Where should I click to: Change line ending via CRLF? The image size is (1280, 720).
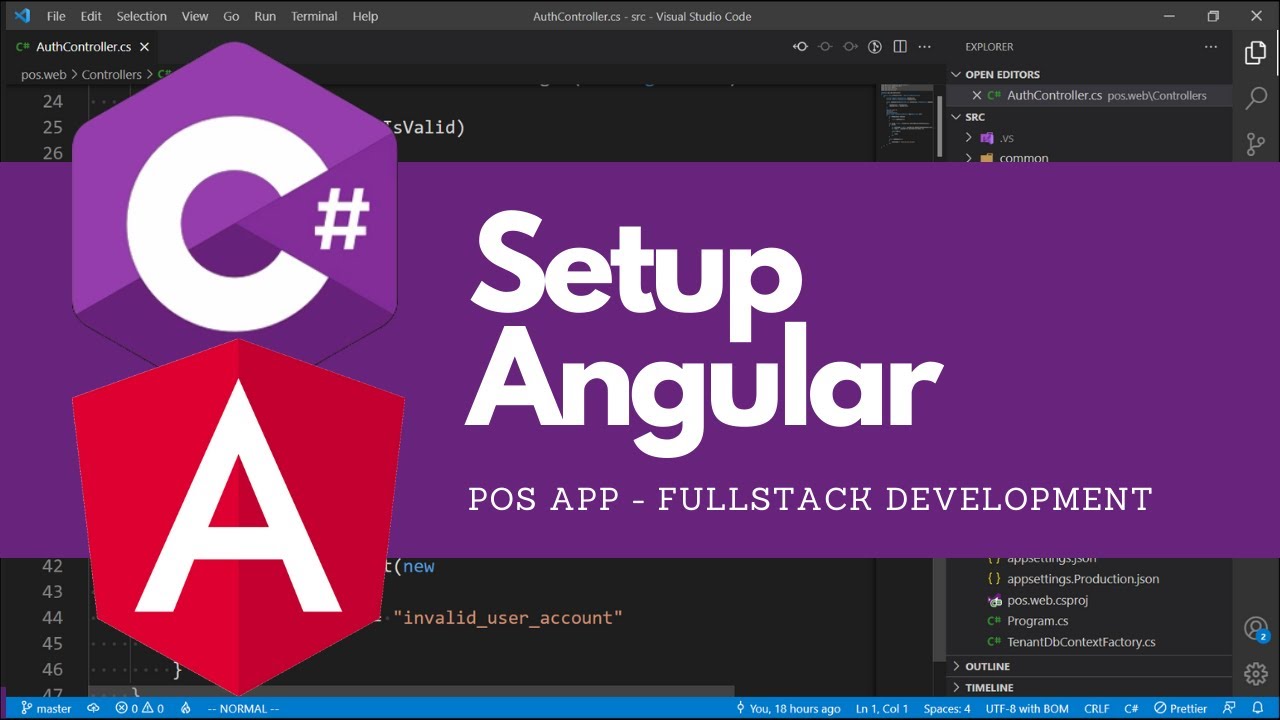tap(1096, 708)
